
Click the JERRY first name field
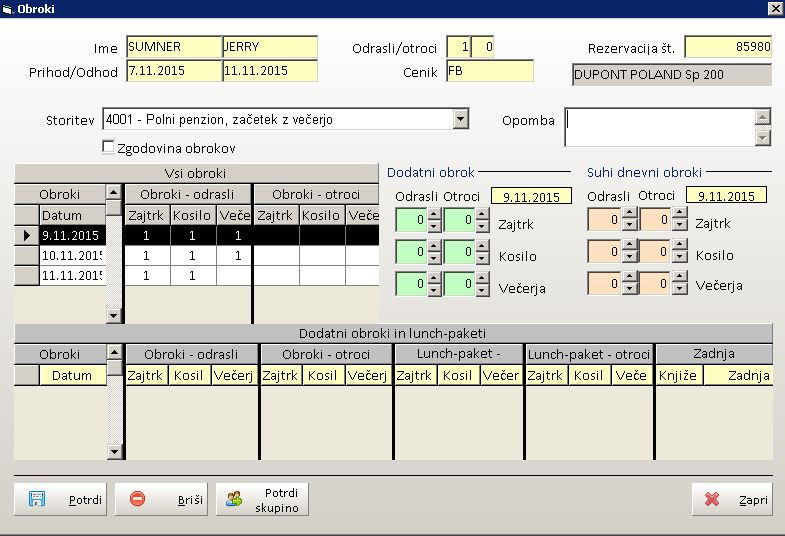[270, 47]
